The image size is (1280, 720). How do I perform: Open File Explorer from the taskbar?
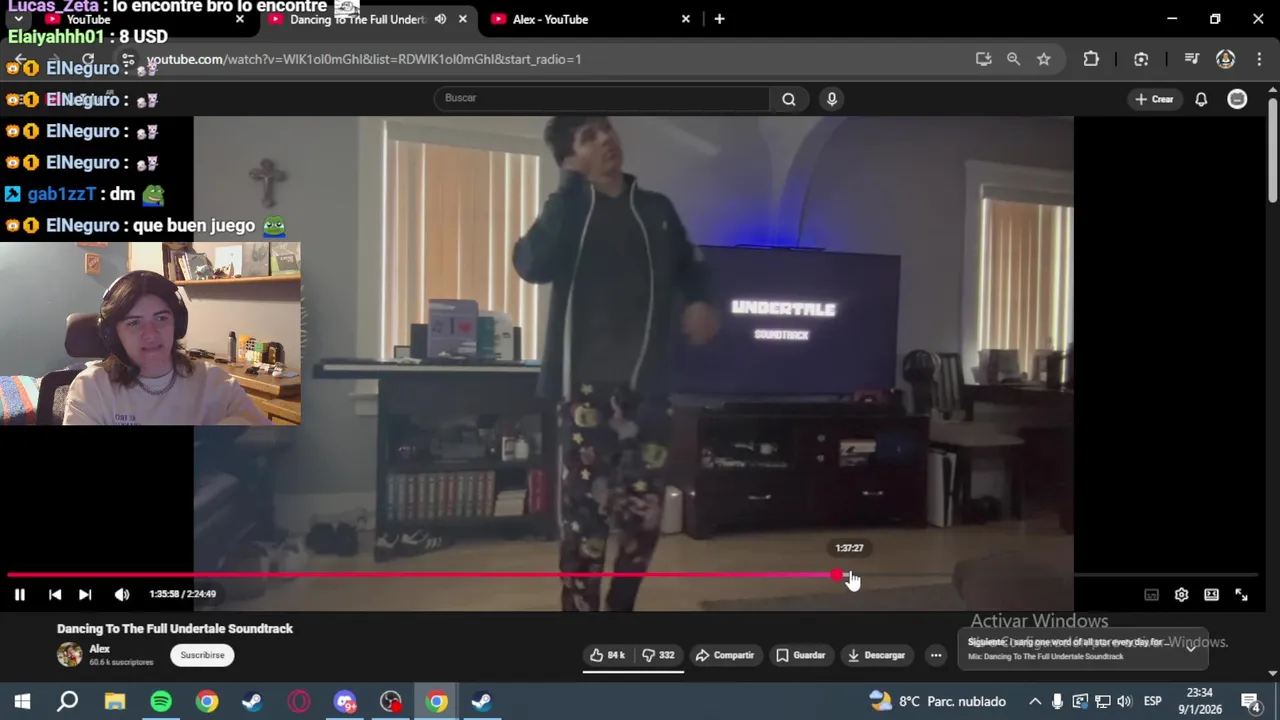115,701
